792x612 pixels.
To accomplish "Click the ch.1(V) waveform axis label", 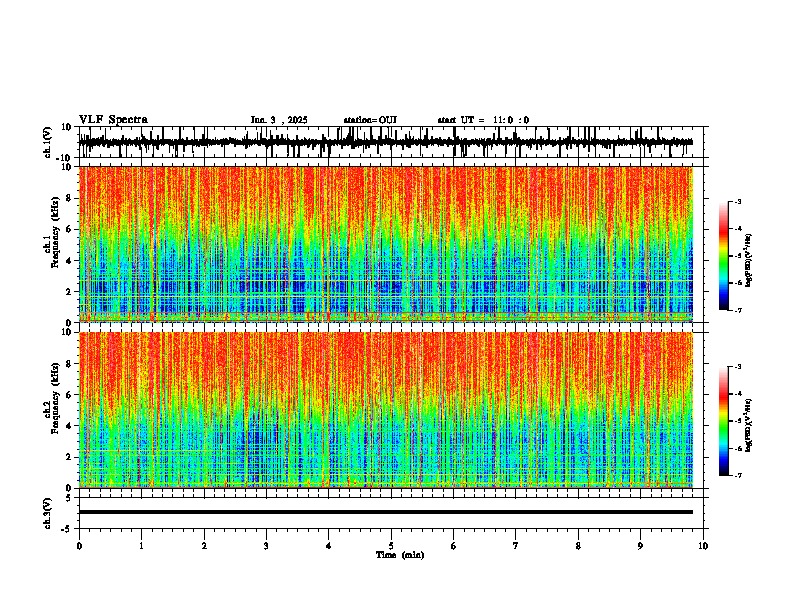I will pyautogui.click(x=49, y=142).
